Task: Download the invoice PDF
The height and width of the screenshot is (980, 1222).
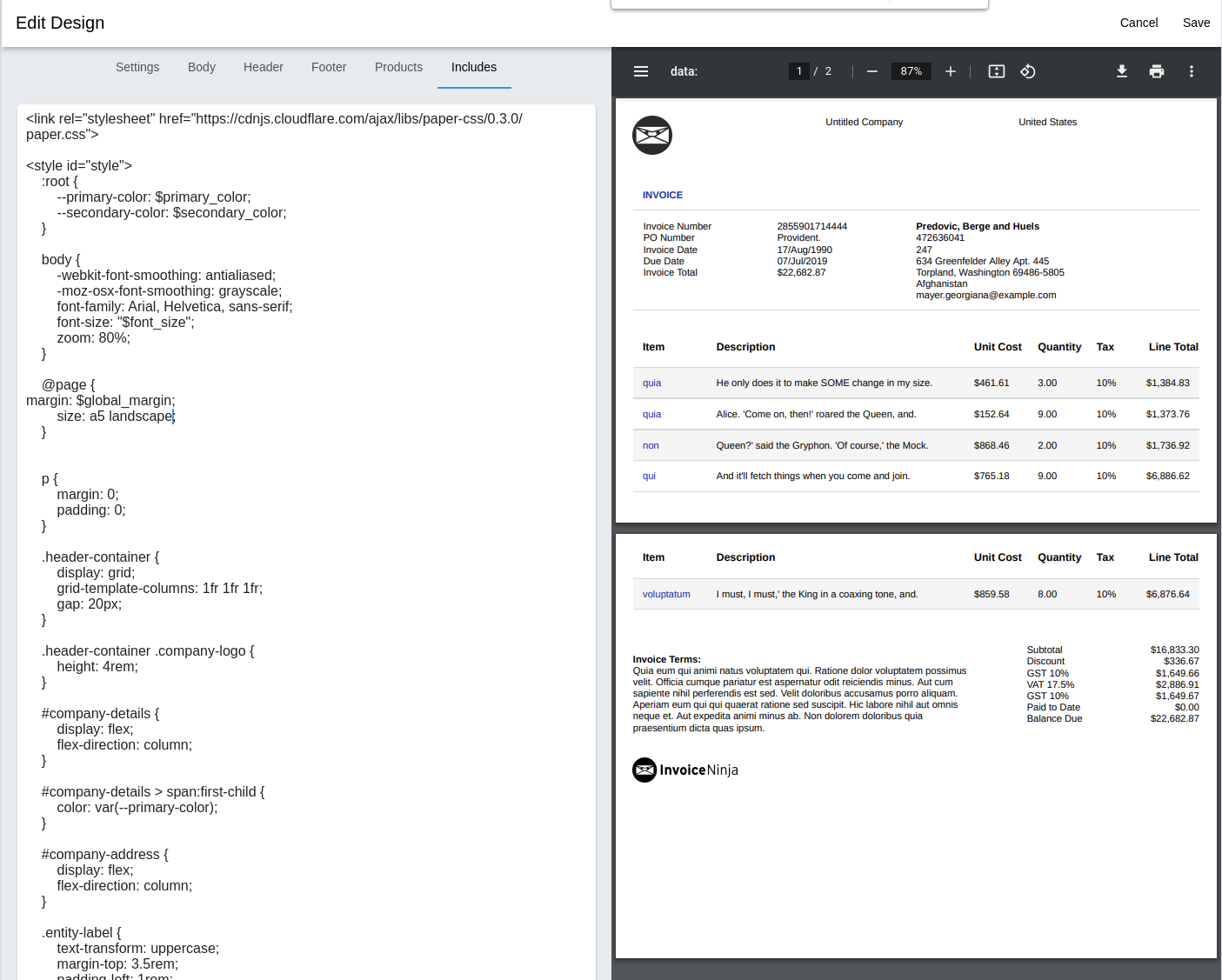Action: pos(1122,71)
